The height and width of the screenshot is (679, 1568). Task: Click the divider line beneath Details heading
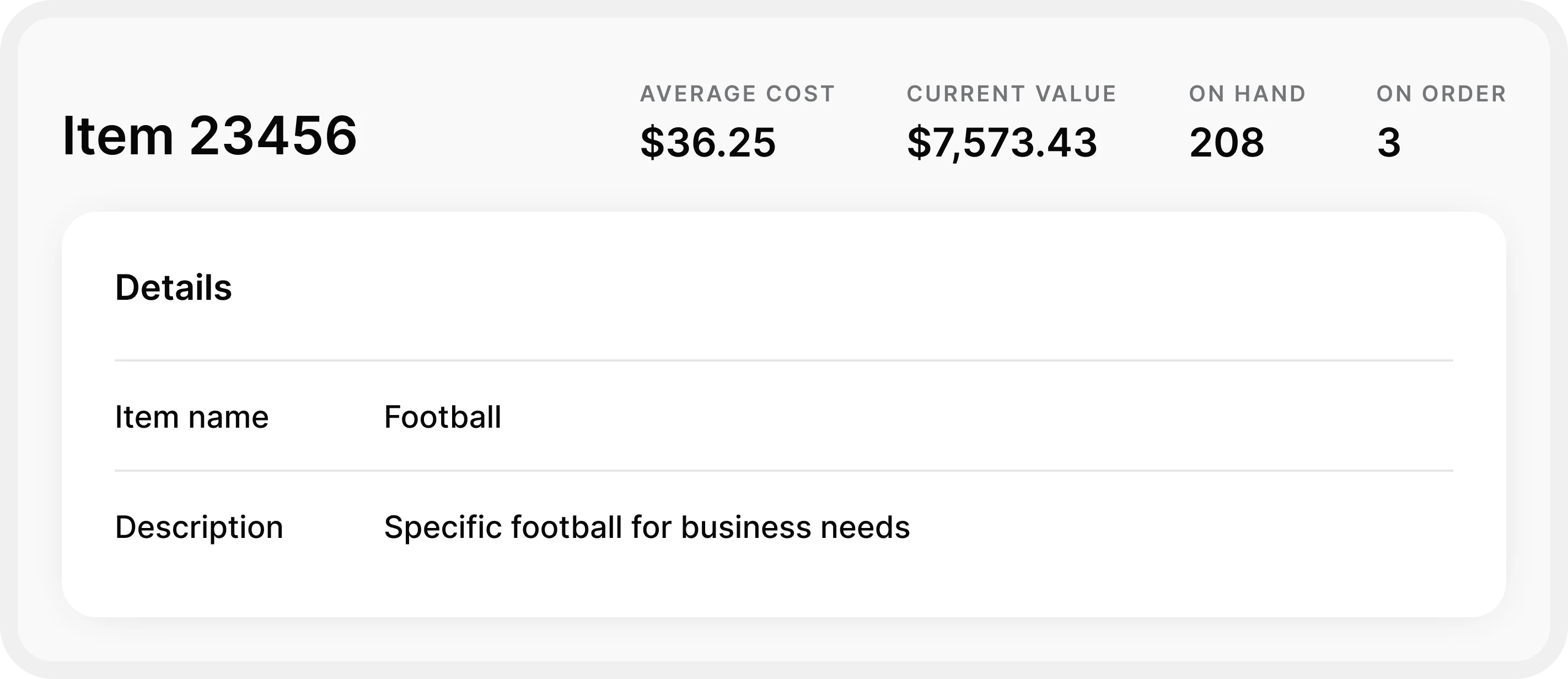pyautogui.click(x=783, y=360)
